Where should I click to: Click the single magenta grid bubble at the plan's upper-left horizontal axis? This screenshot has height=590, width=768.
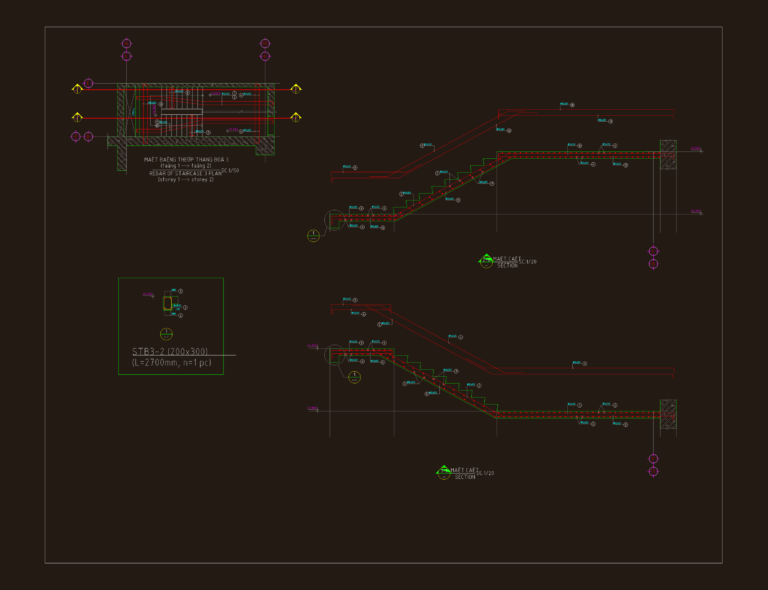88,83
